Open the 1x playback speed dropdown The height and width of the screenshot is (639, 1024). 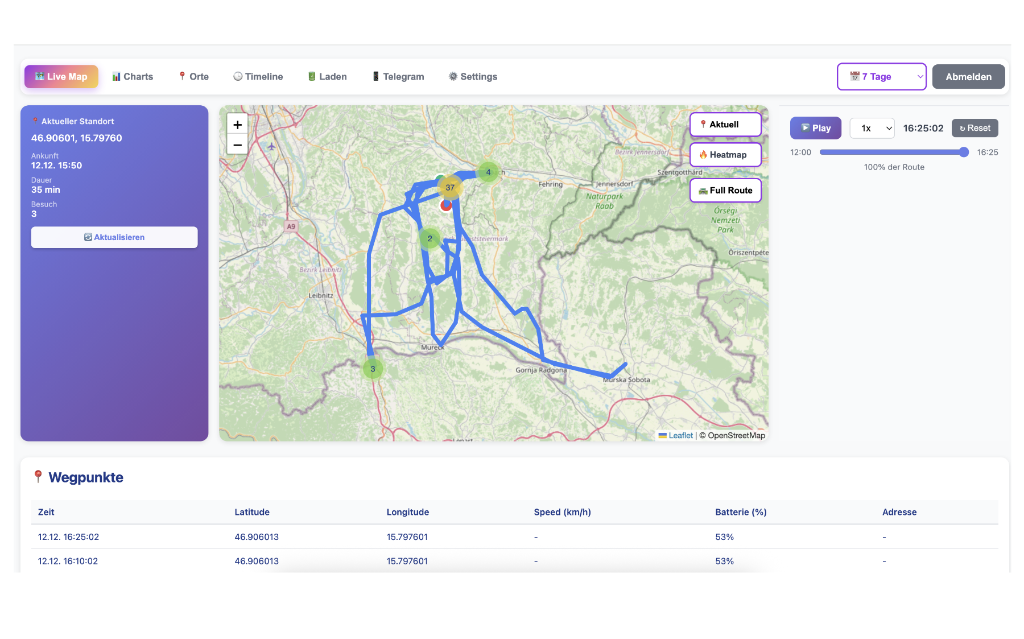pyautogui.click(x=871, y=128)
